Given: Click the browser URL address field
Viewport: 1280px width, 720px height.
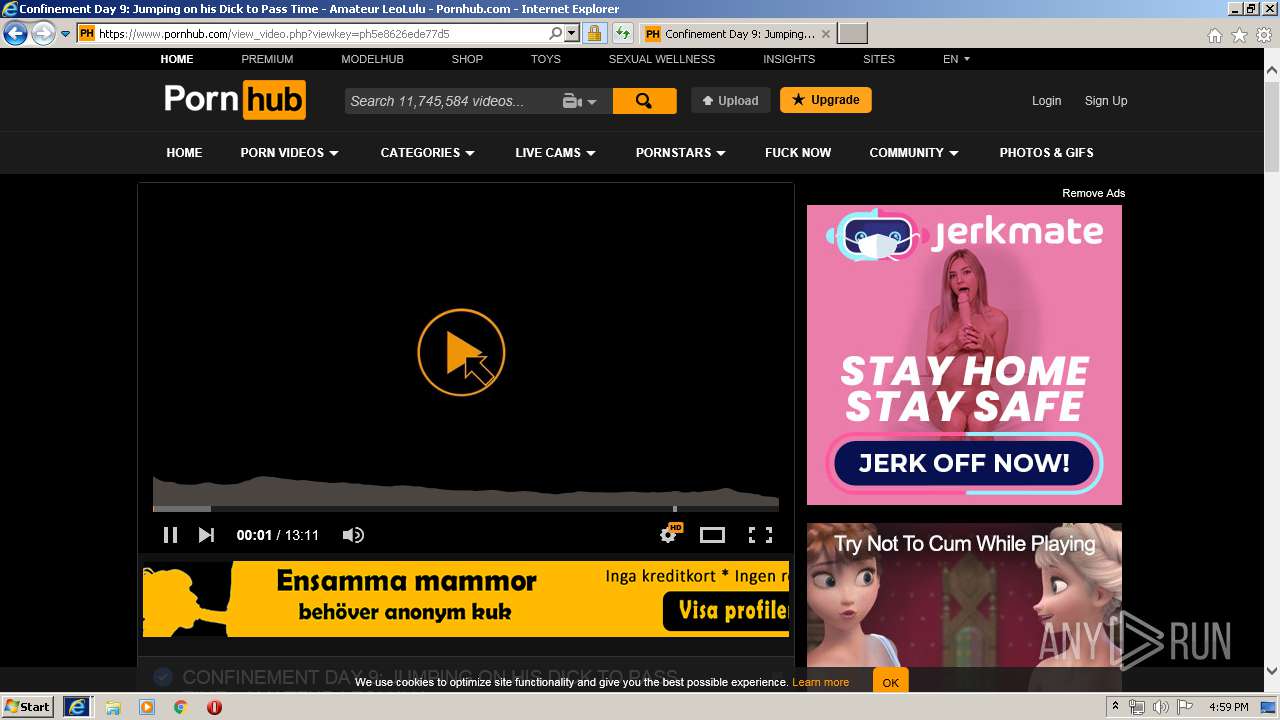Looking at the screenshot, I should click(322, 34).
